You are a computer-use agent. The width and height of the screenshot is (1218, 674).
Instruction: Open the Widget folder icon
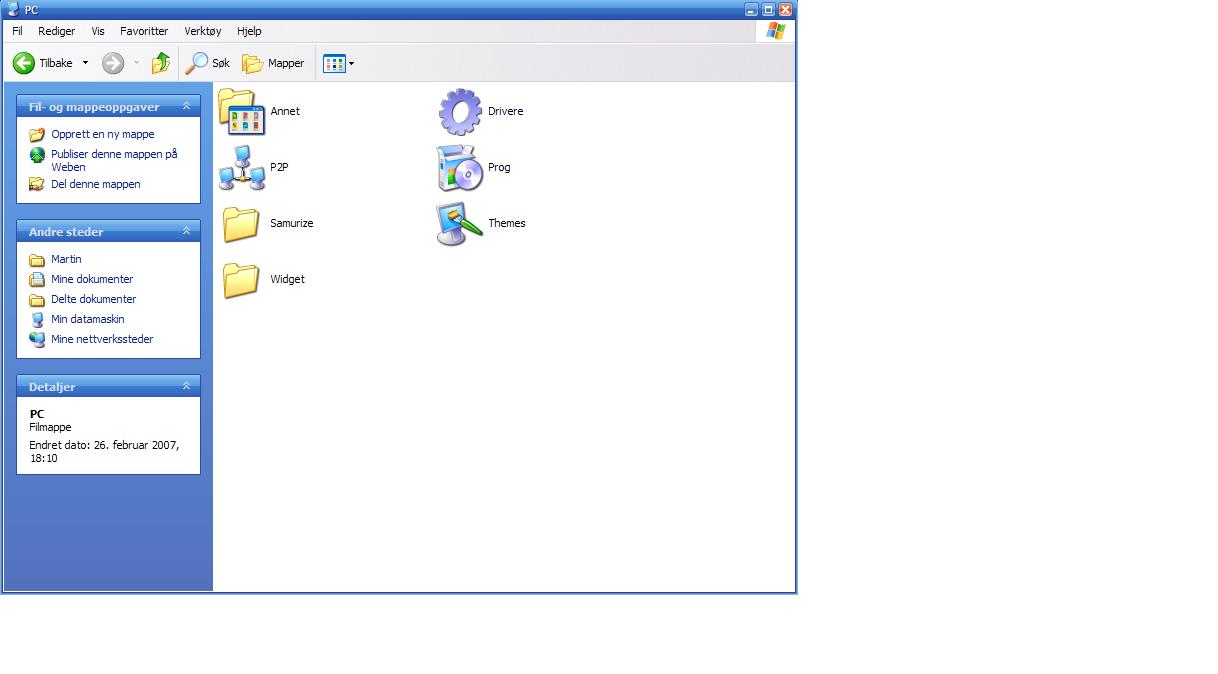pos(241,279)
